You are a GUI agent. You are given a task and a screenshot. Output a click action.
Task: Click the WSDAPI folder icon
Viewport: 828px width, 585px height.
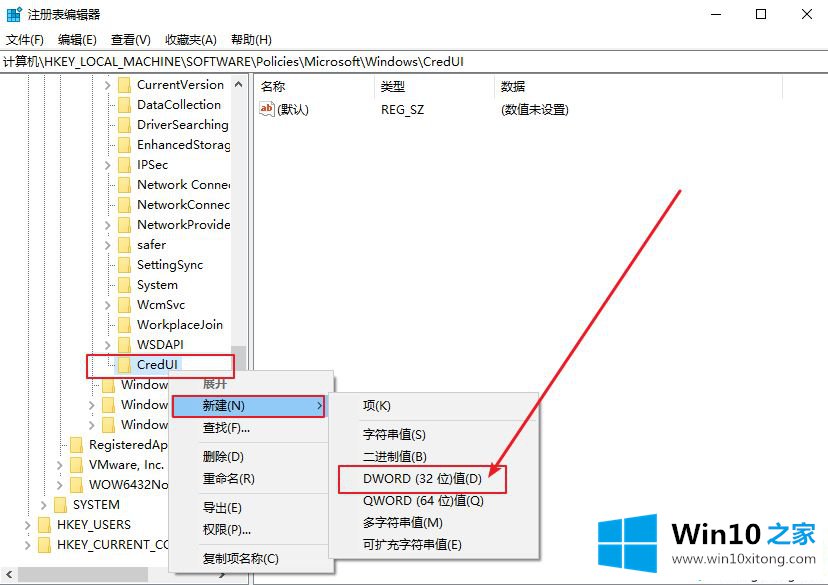[x=124, y=345]
